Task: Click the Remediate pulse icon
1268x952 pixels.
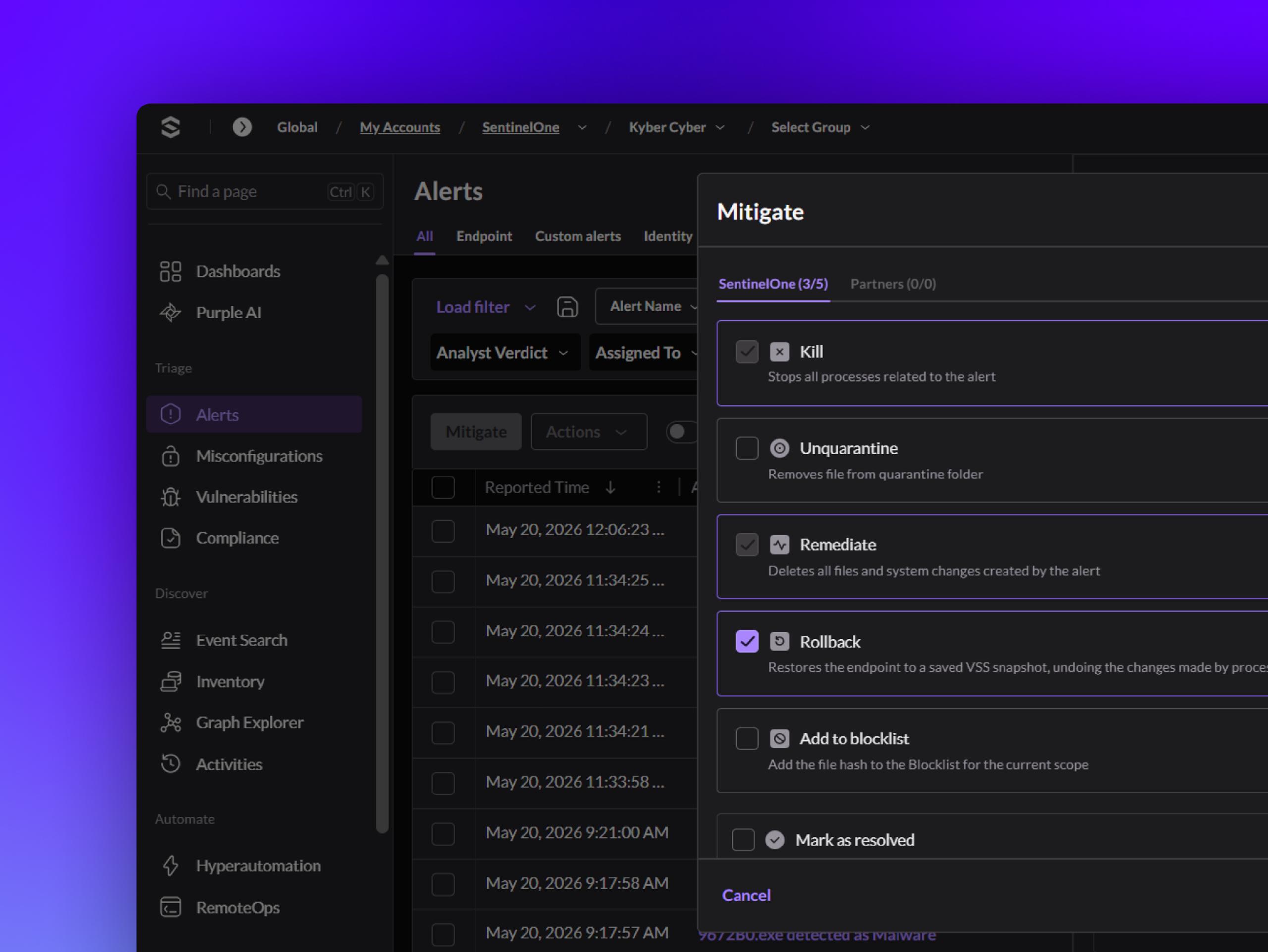Action: pos(779,544)
